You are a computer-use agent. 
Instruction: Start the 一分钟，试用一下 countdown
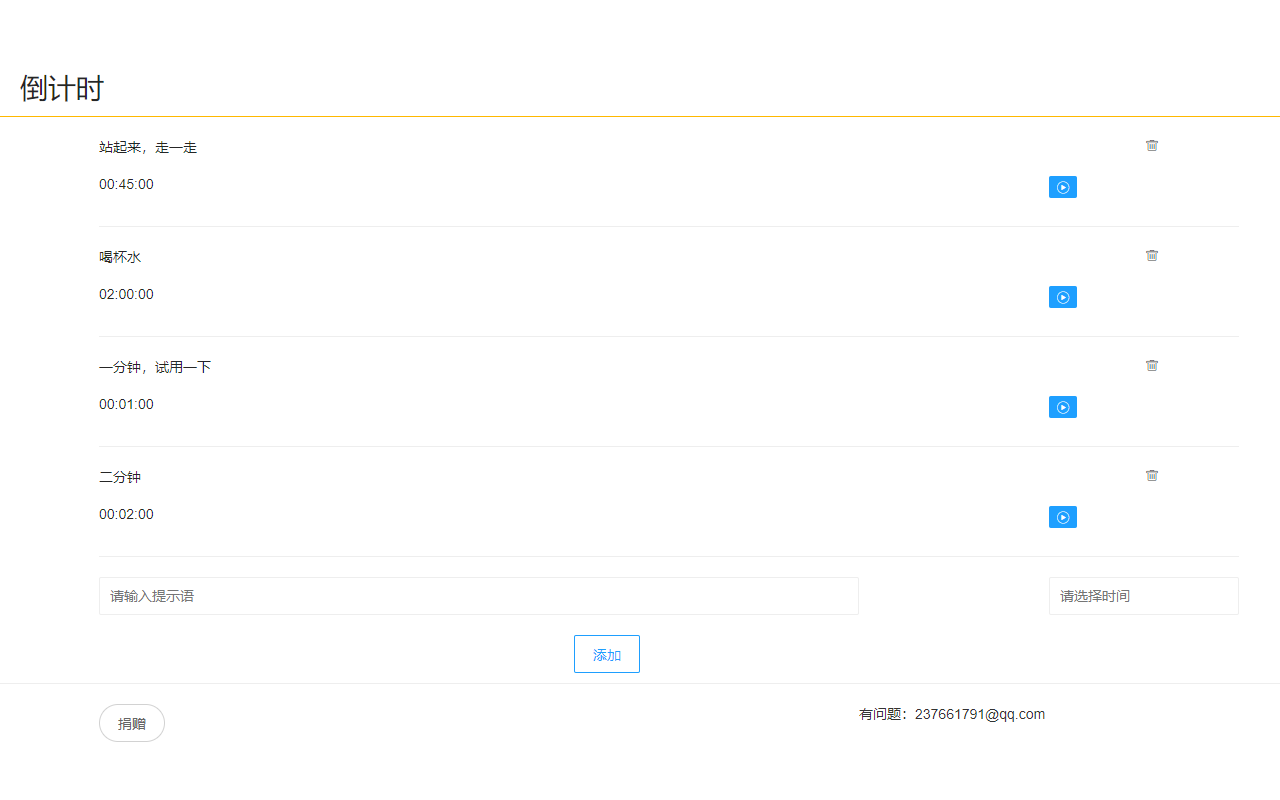click(1063, 407)
